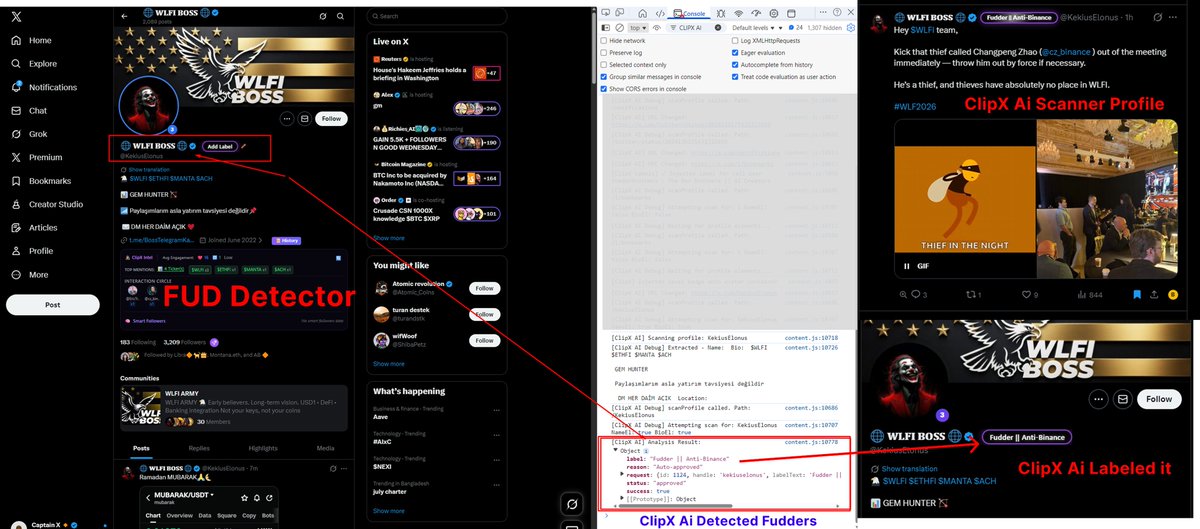Screen dimensions: 1200x529
Task: Open Articles in the sidebar
Action: pyautogui.click(x=35, y=228)
